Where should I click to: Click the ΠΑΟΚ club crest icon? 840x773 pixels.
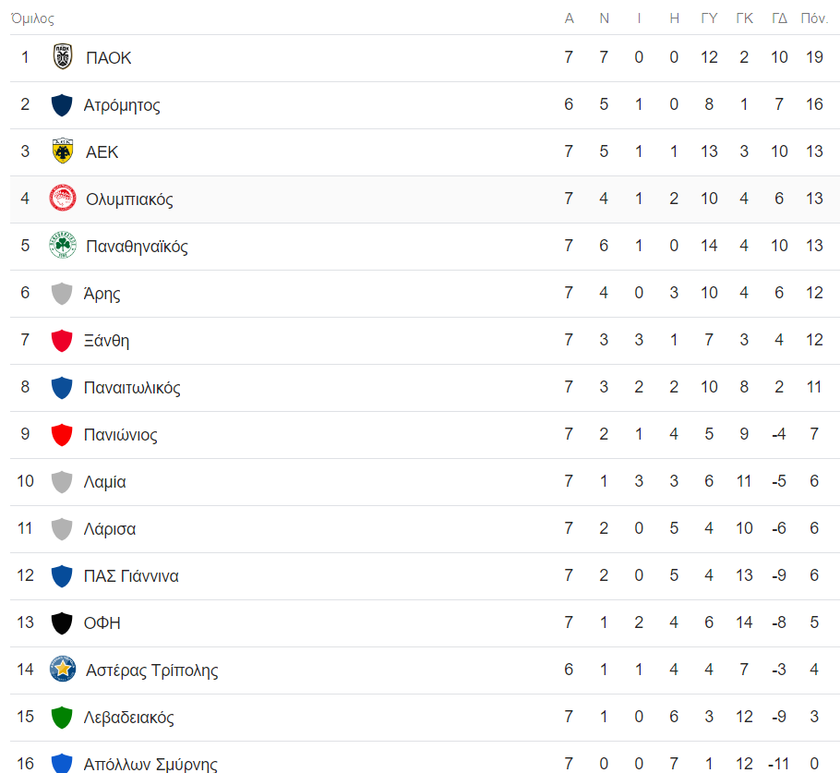(x=63, y=57)
